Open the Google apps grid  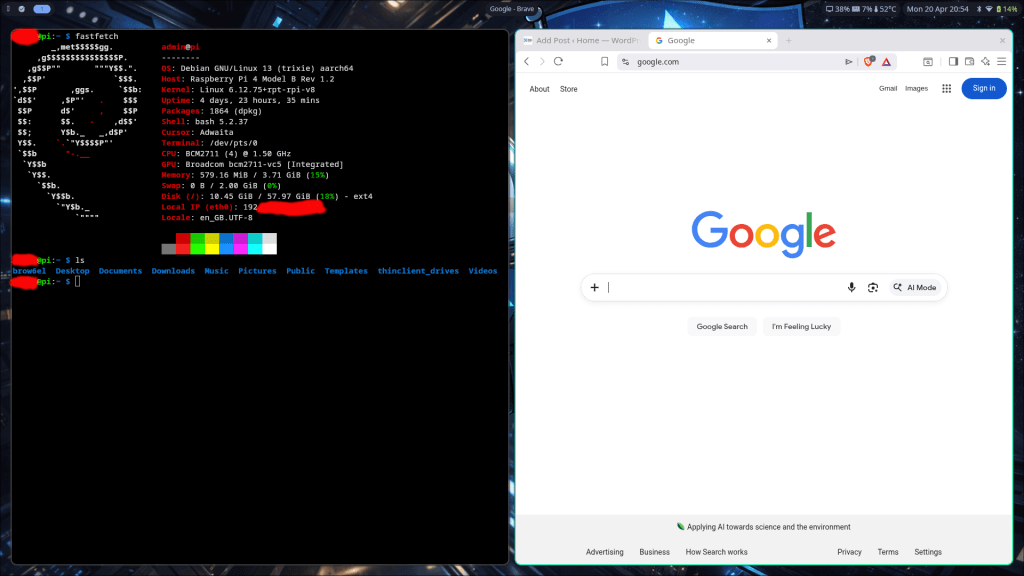(x=946, y=88)
